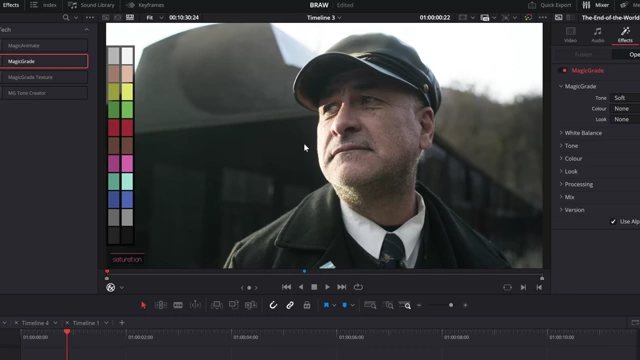The image size is (640, 360).
Task: Stop viewer playback
Action: [x=314, y=287]
